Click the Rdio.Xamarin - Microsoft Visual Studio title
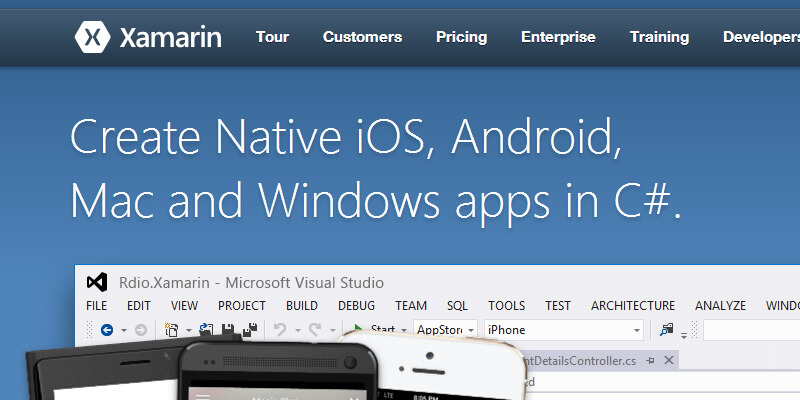 tap(251, 282)
